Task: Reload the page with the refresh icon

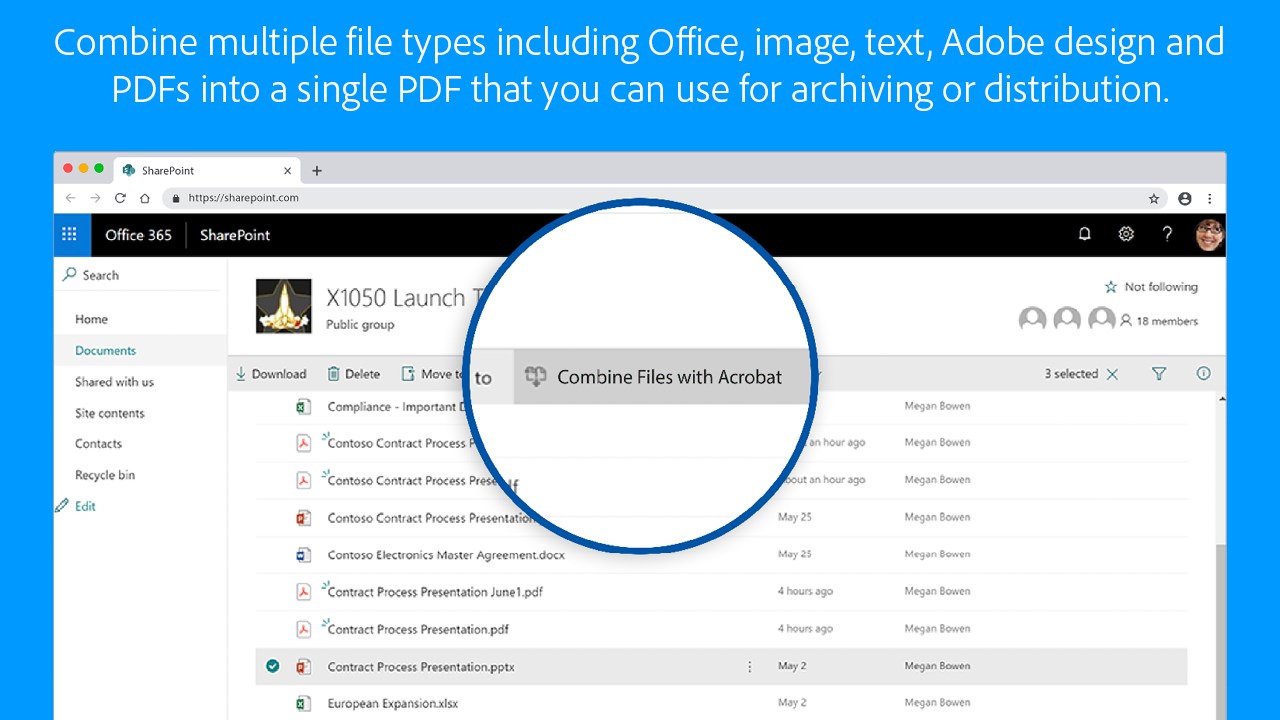Action: pyautogui.click(x=120, y=198)
